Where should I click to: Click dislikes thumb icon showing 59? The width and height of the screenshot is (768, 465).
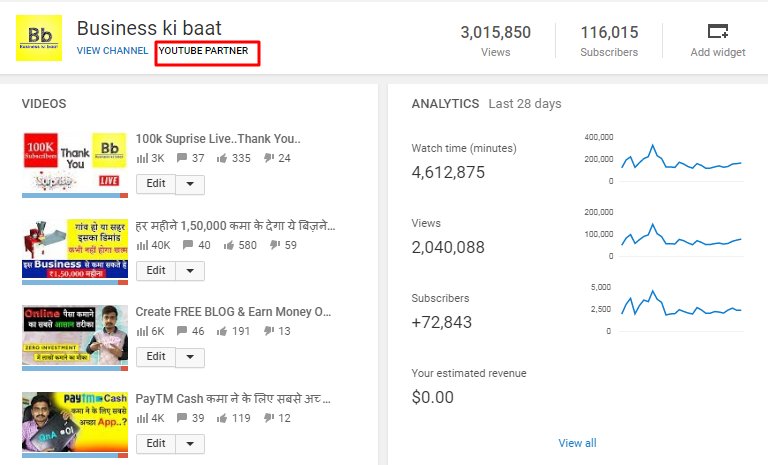(275, 245)
